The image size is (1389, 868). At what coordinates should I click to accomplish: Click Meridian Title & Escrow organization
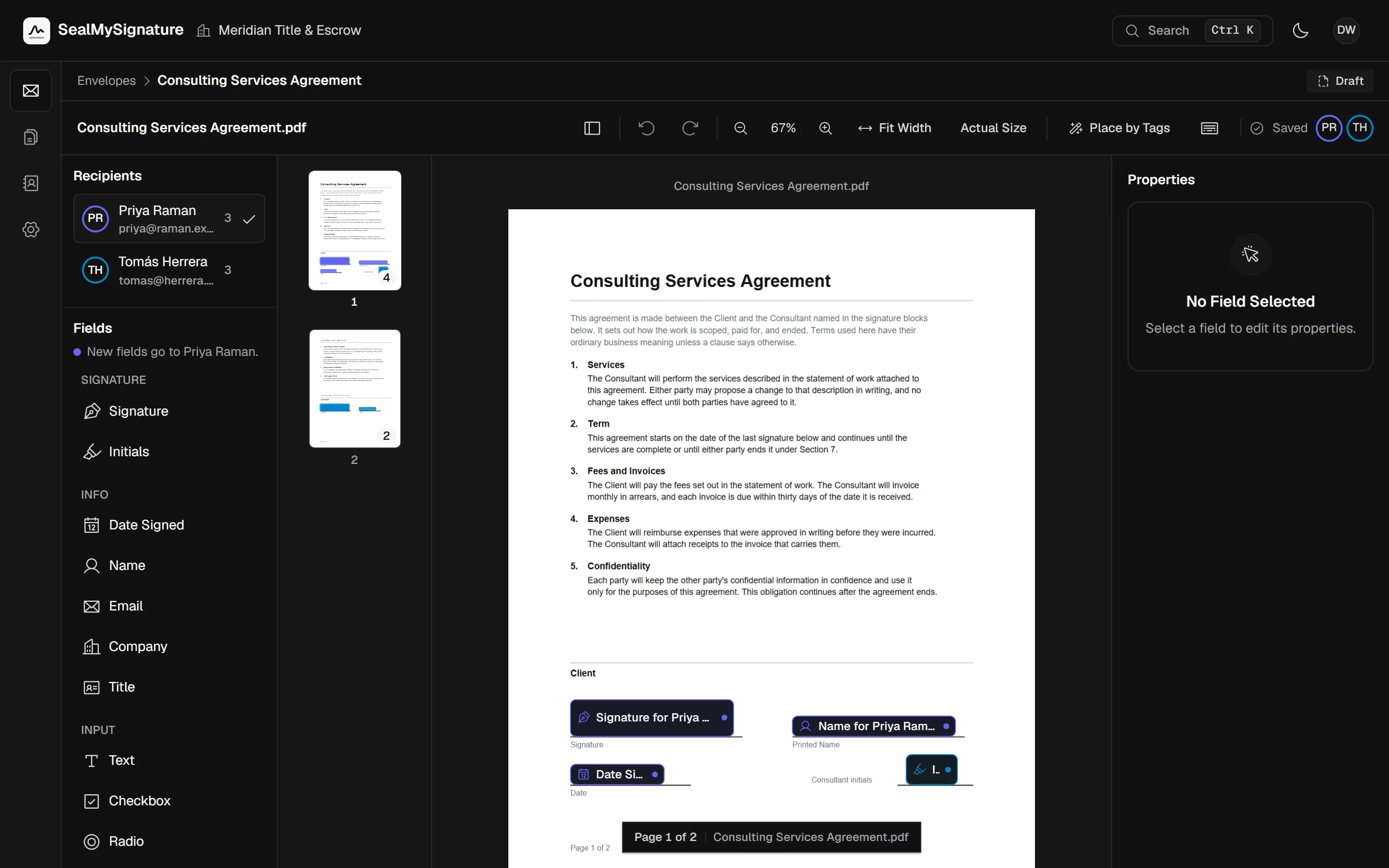(279, 30)
